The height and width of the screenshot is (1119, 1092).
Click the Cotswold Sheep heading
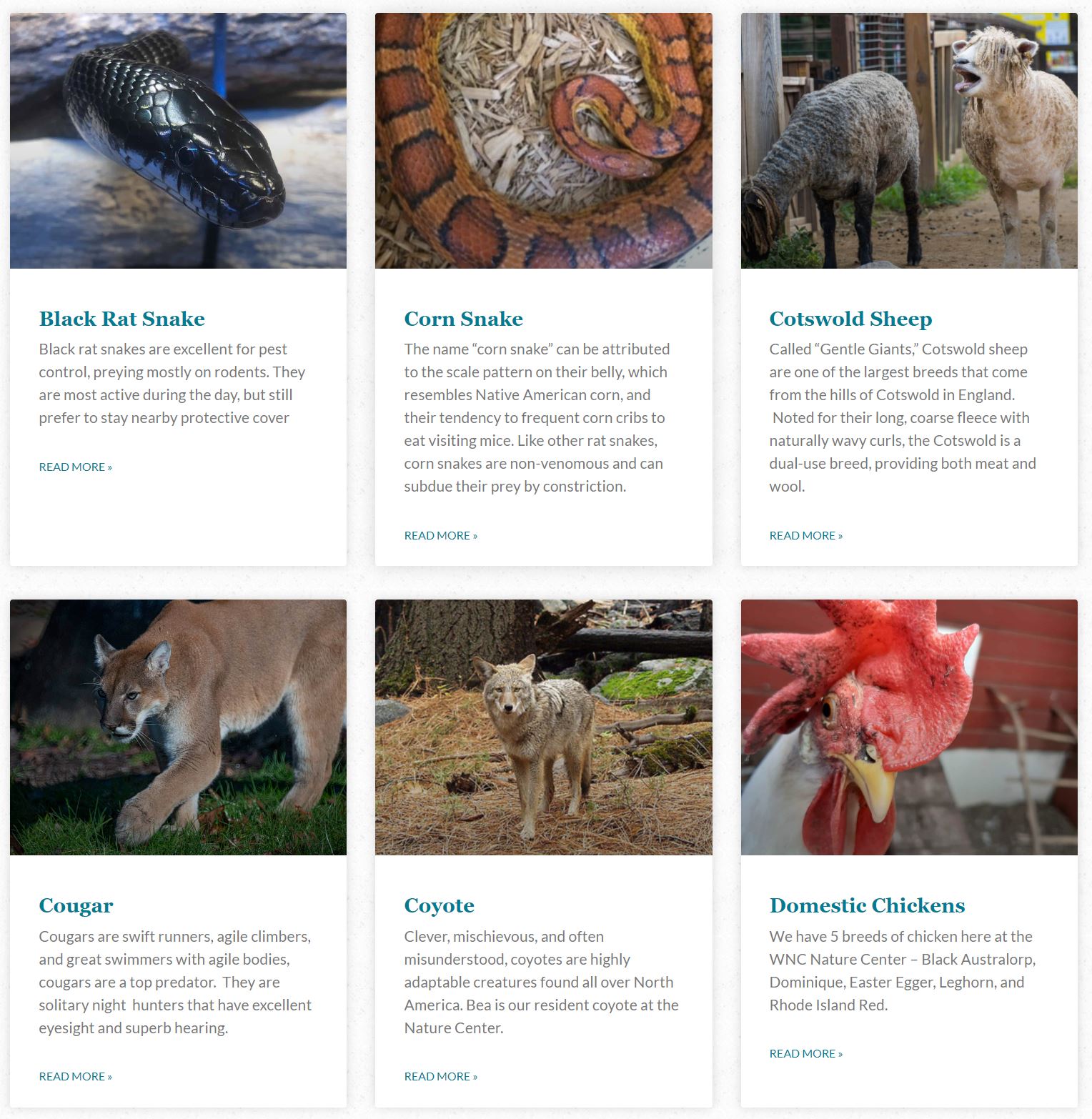[850, 319]
